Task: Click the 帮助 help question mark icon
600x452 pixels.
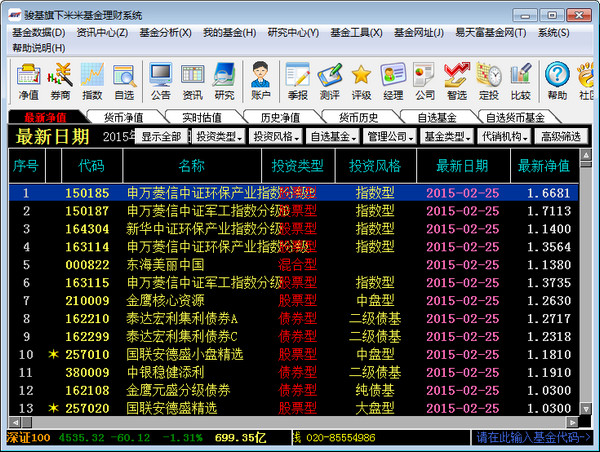Action: 557,82
